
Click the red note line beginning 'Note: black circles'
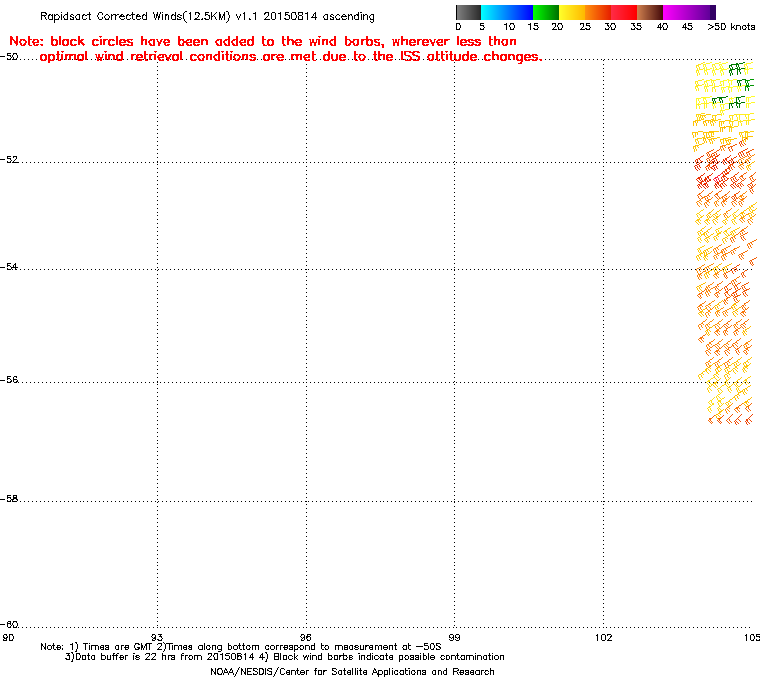tap(263, 41)
